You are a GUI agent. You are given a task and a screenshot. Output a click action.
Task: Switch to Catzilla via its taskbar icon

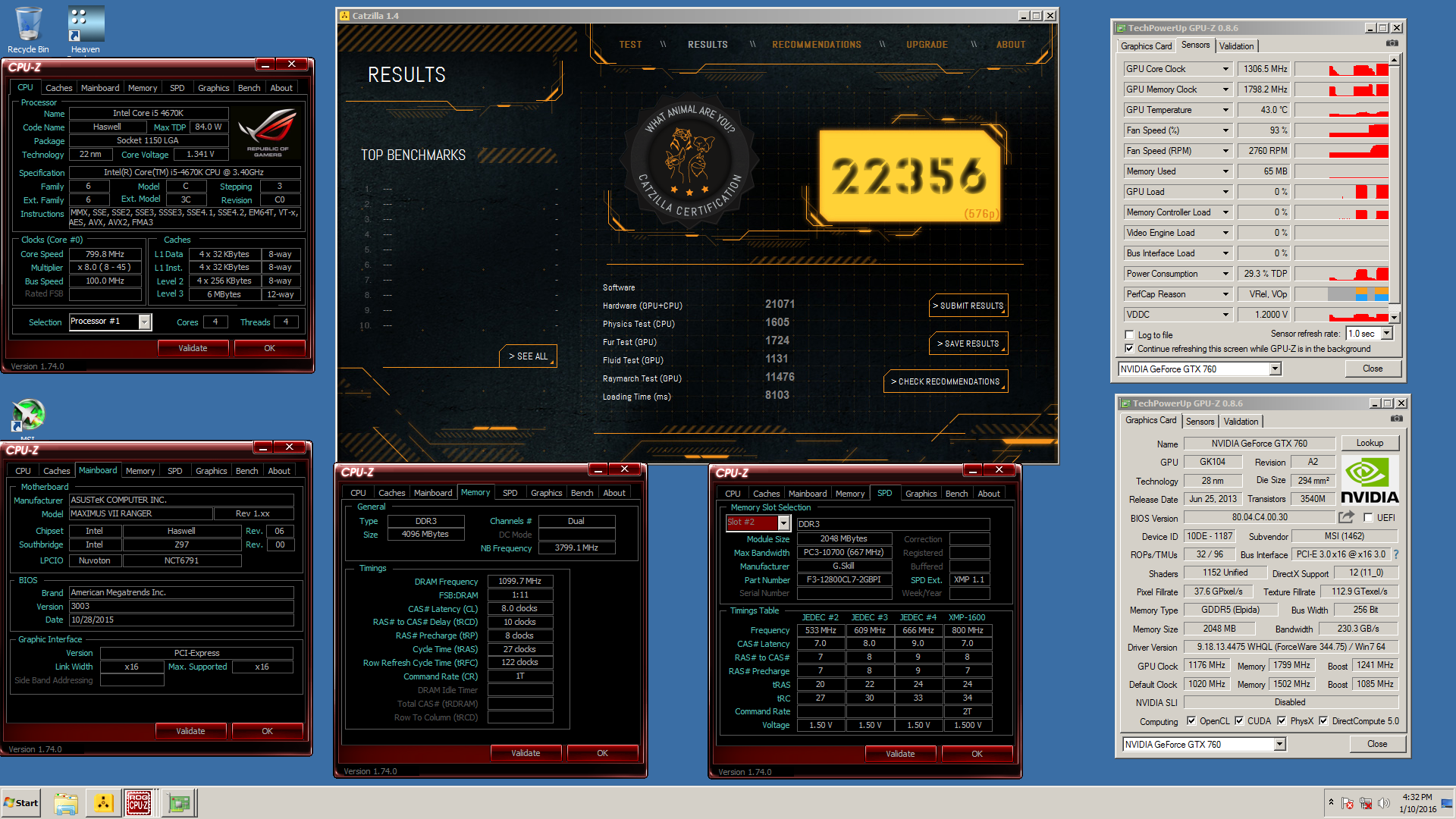click(x=103, y=803)
